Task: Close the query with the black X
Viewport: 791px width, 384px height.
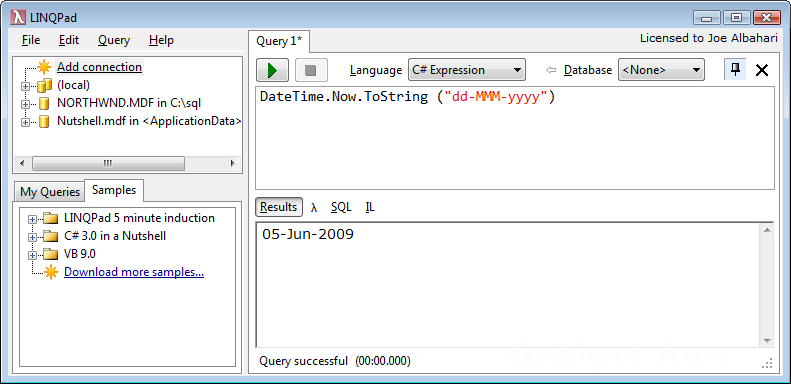Action: pos(762,70)
